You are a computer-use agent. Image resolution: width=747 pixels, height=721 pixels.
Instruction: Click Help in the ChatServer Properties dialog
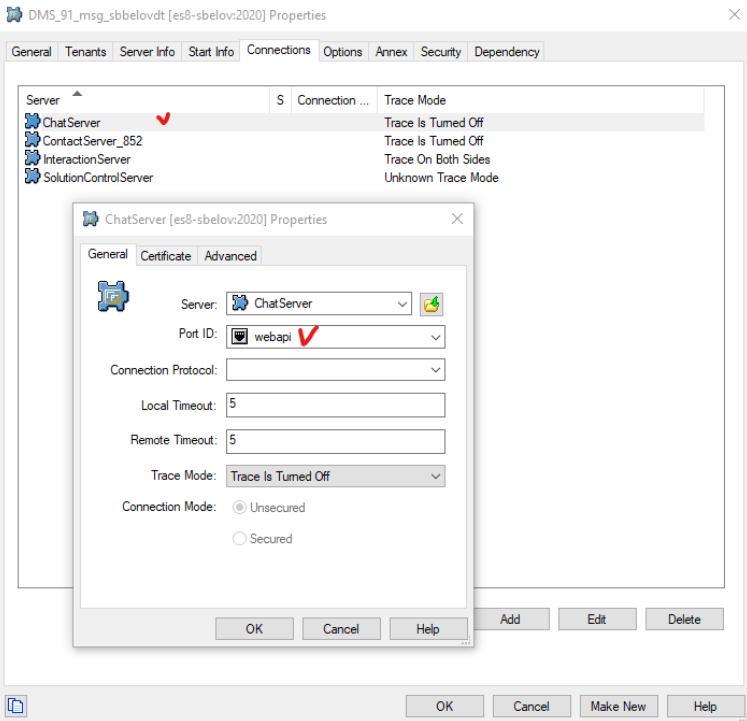428,629
